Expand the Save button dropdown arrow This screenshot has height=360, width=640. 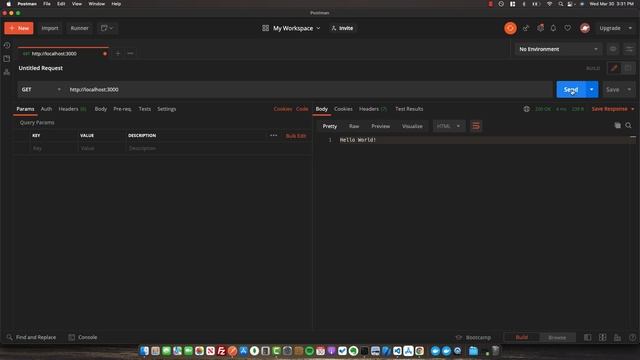coord(629,89)
